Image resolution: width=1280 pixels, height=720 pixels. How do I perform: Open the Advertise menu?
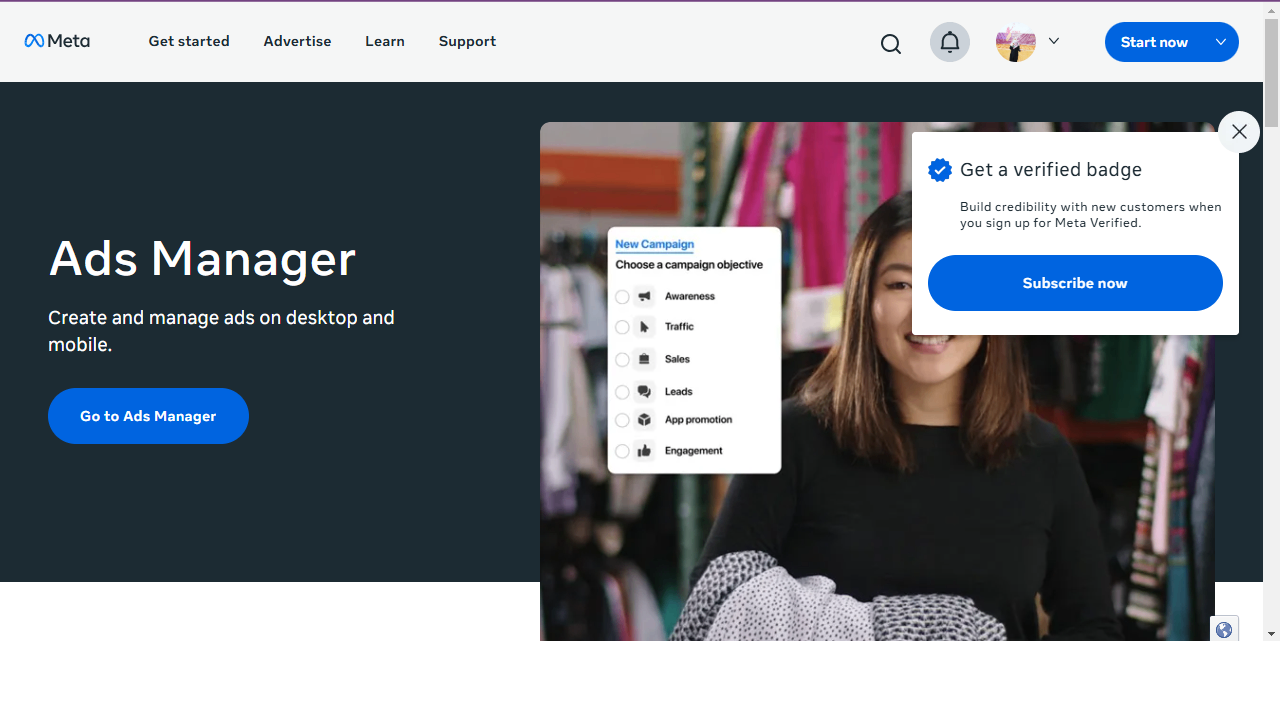[297, 41]
